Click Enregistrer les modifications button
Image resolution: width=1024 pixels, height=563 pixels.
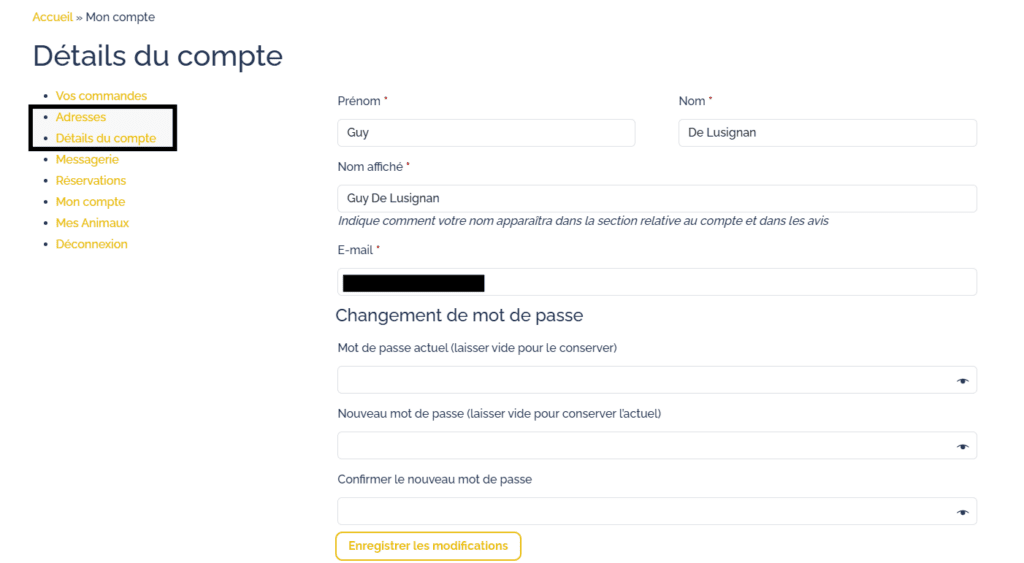(x=428, y=546)
